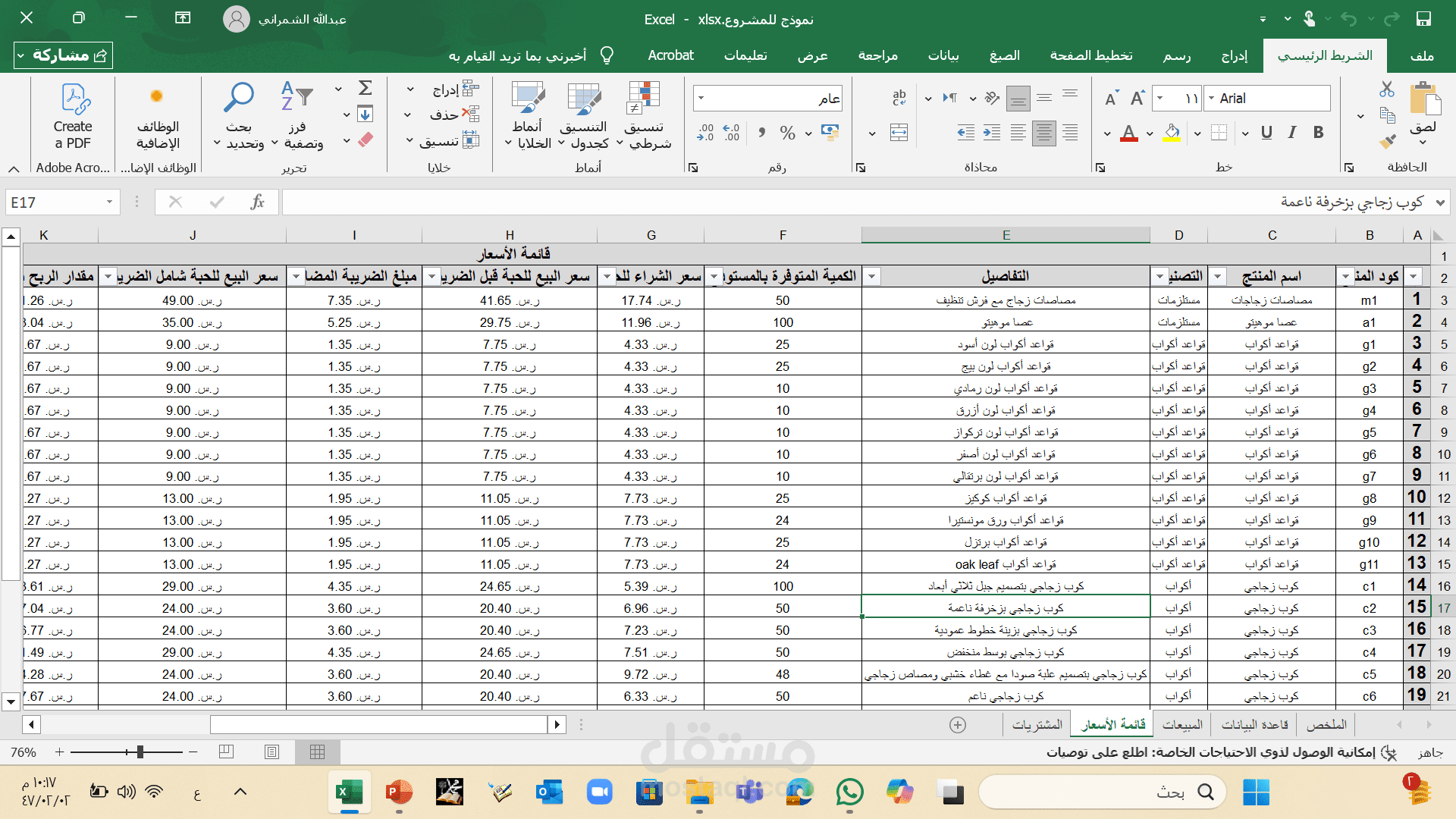Click the percent style icon
The image size is (1456, 819).
(x=787, y=133)
